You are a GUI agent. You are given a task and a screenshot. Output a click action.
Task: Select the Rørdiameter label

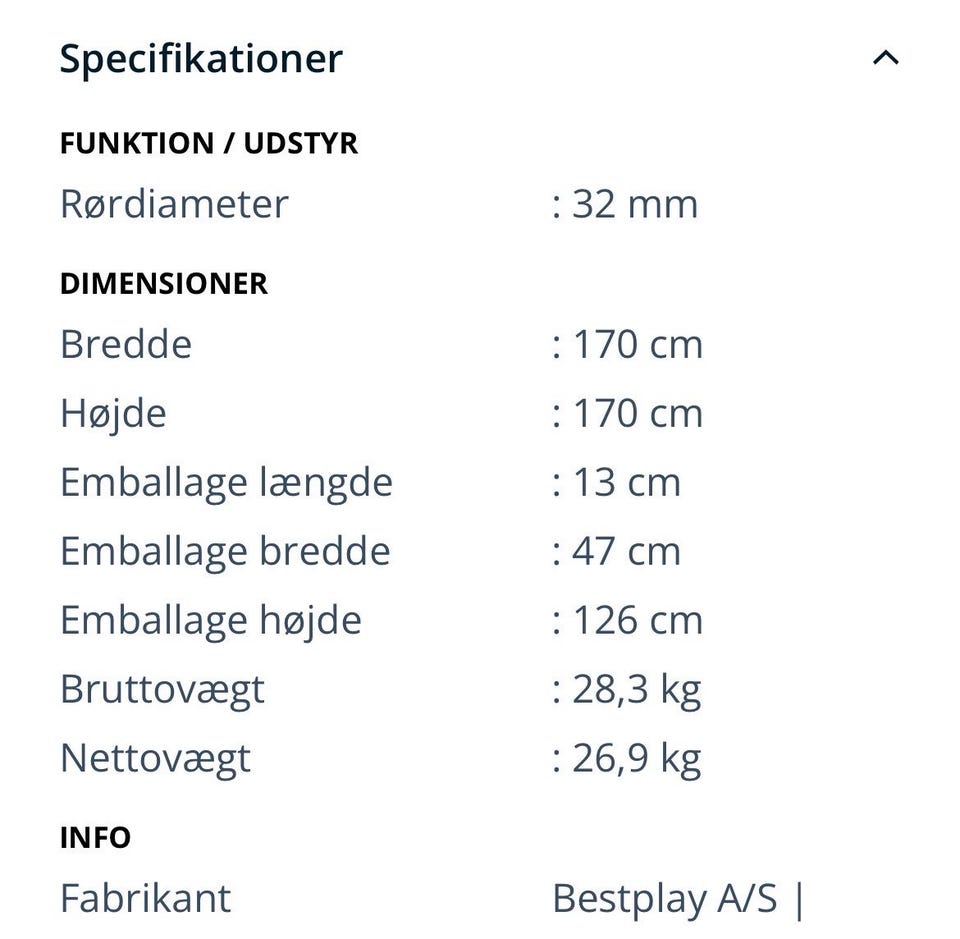[174, 204]
